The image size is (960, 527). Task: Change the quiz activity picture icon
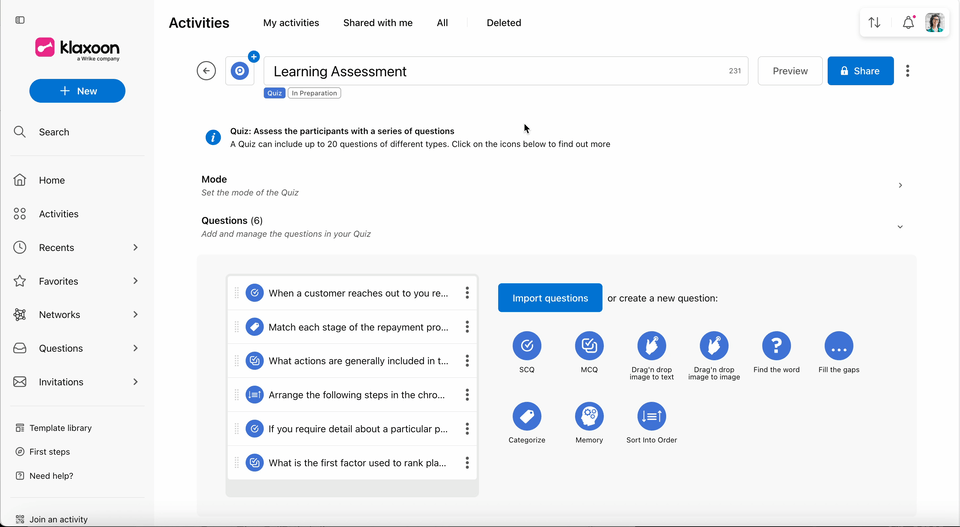click(x=240, y=71)
